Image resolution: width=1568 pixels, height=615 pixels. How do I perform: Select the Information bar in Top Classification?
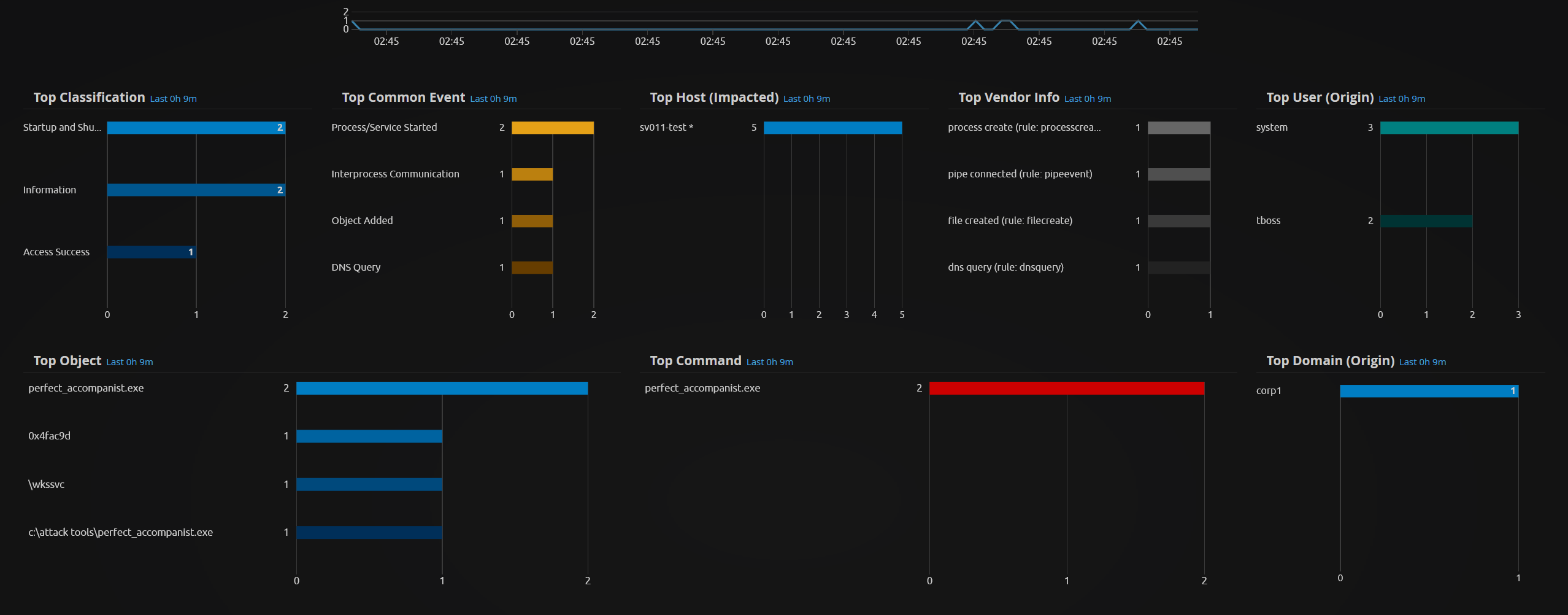[196, 190]
